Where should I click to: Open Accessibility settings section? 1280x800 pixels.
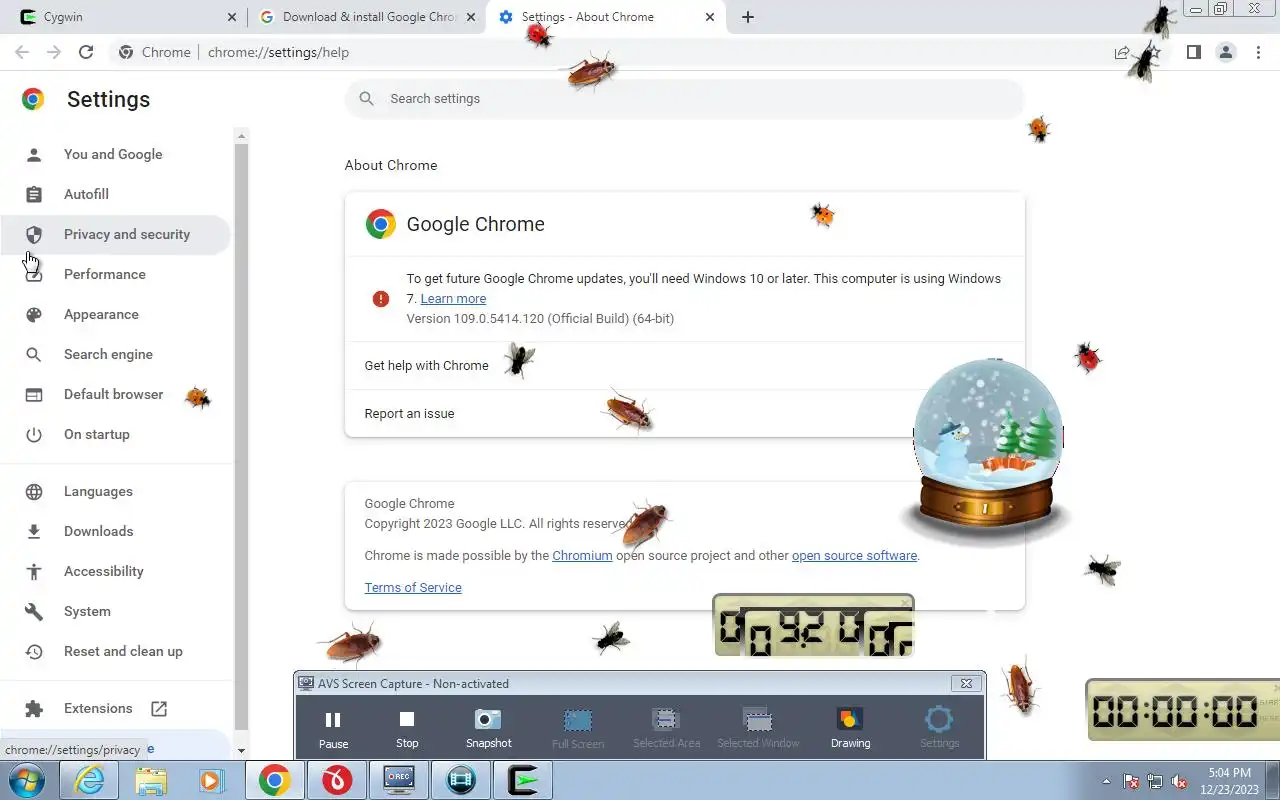104,571
